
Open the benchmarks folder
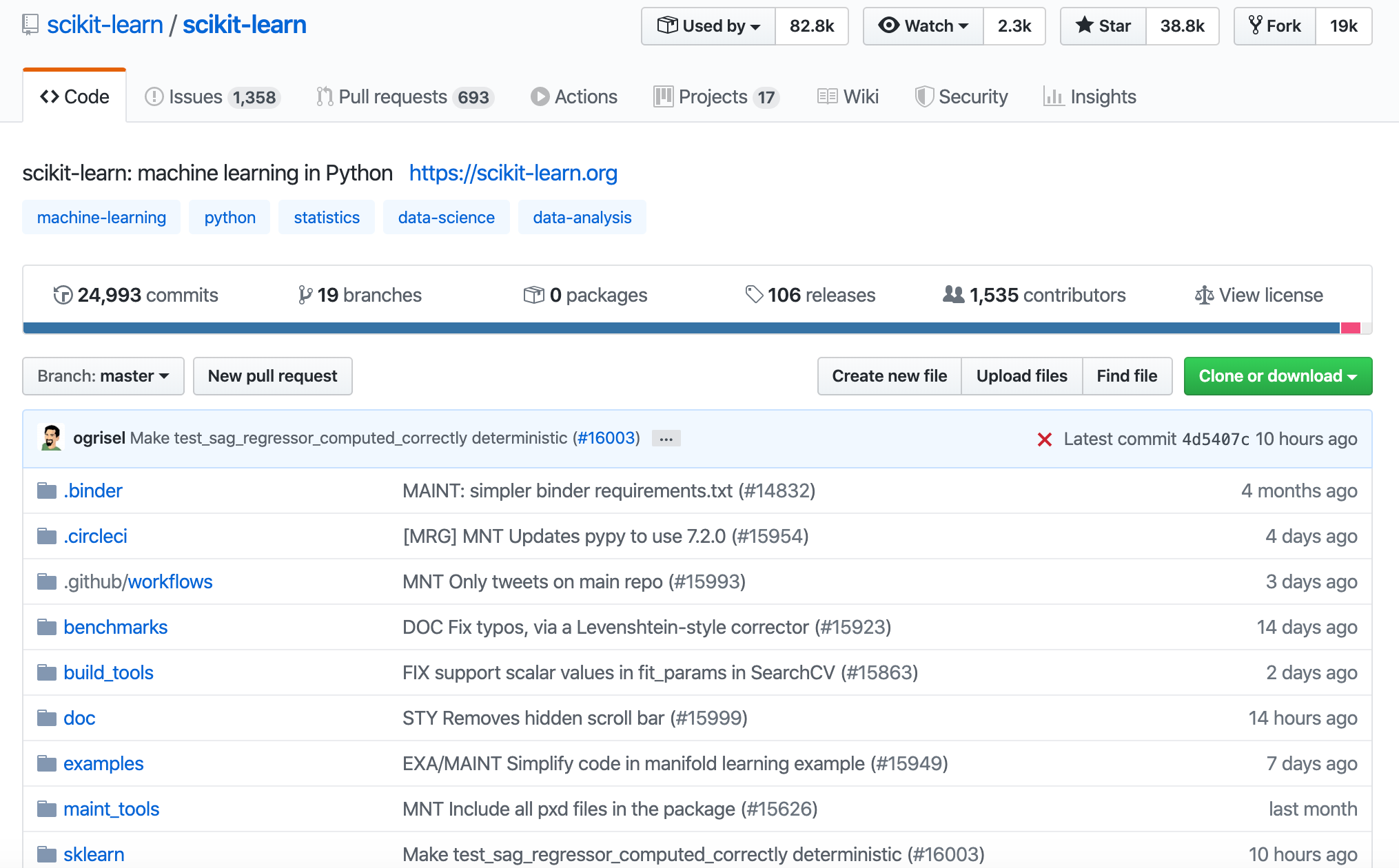116,627
